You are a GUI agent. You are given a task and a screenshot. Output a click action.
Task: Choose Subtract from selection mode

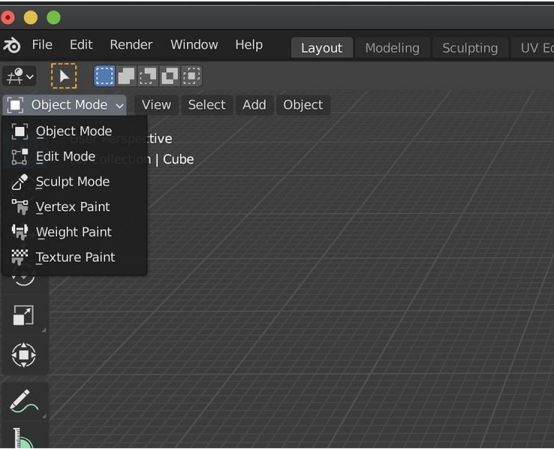click(x=148, y=76)
